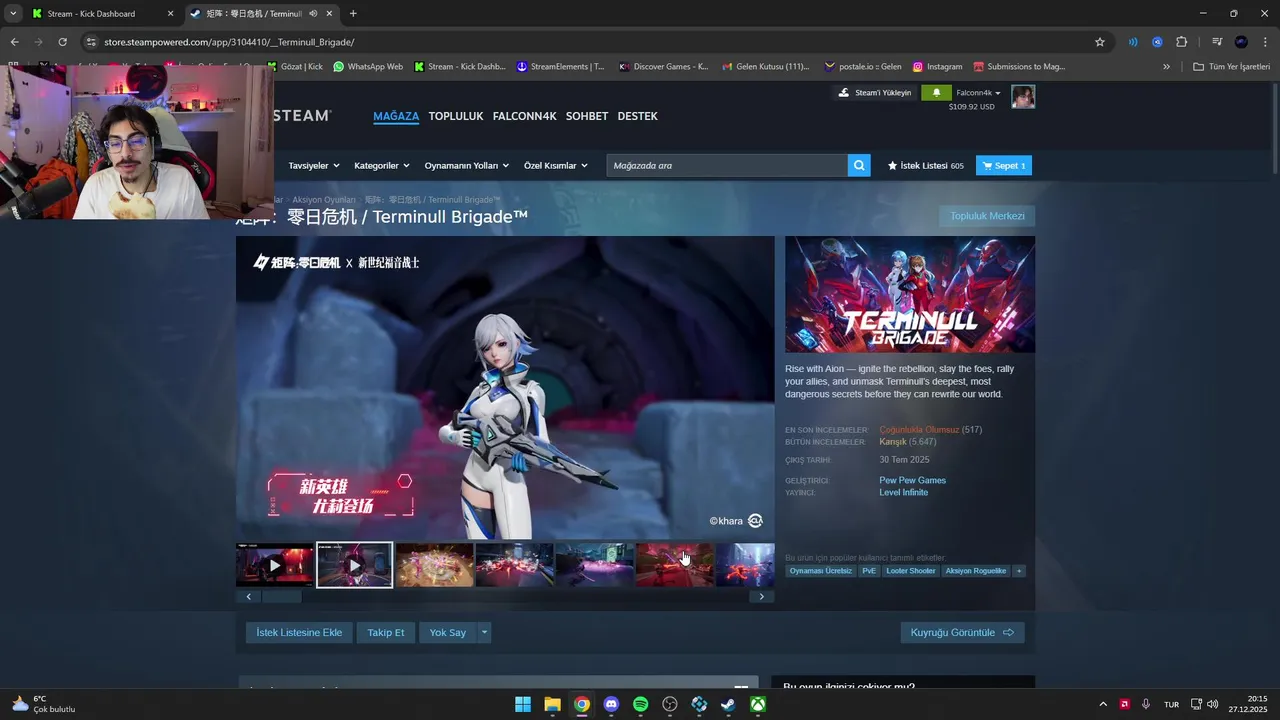Viewport: 1280px width, 720px height.
Task: Go back in browser history
Action: coord(14,42)
